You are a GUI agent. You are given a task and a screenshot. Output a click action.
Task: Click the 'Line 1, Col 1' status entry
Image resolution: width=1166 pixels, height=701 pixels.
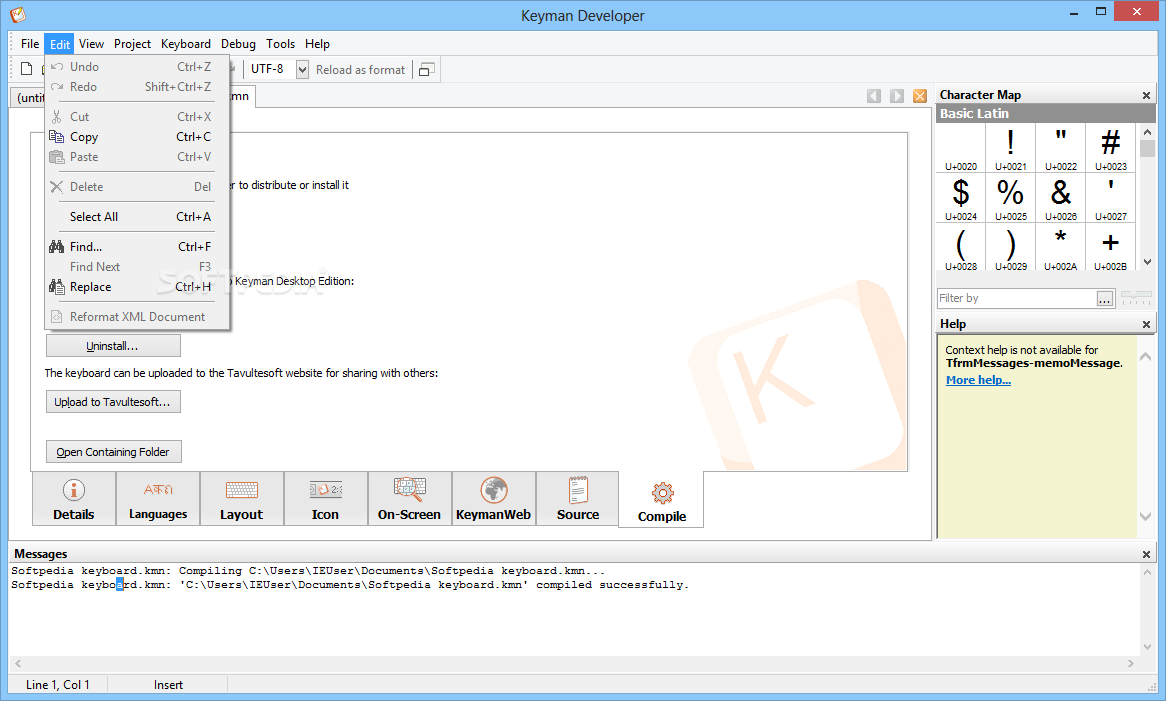pos(58,685)
